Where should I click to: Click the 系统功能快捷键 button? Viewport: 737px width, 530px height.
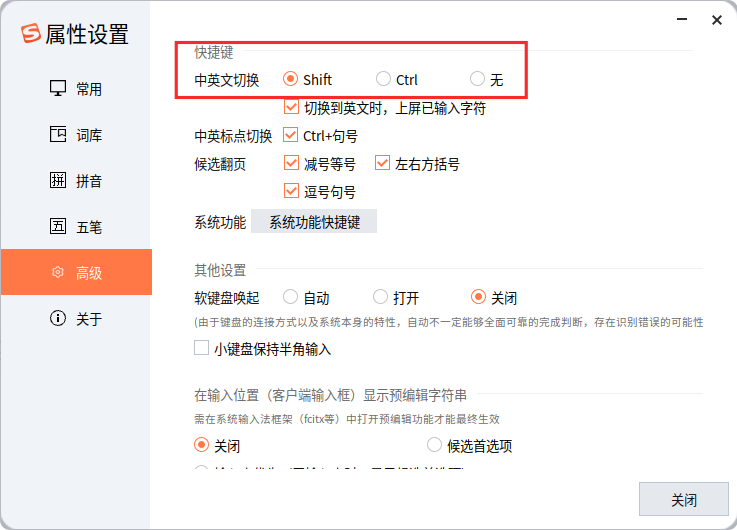point(314,221)
